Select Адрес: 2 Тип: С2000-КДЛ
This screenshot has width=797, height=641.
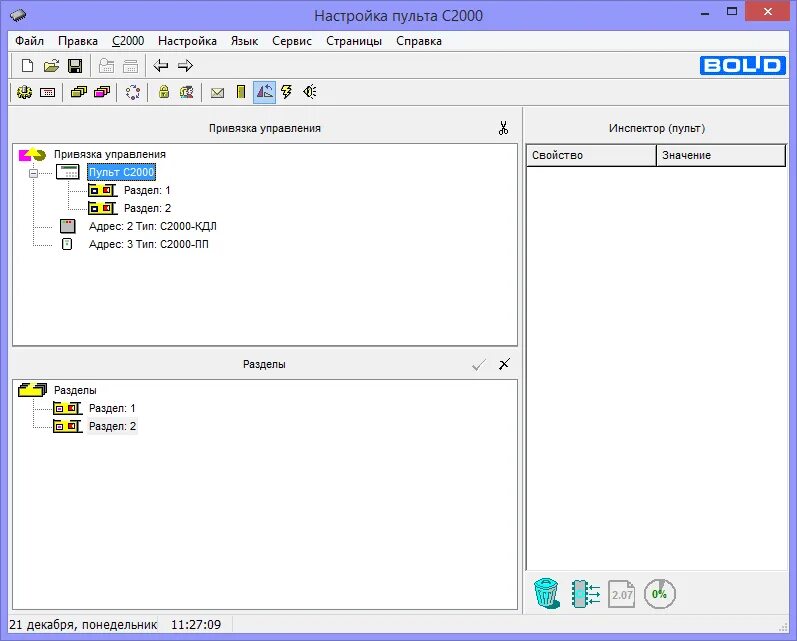[x=152, y=226]
